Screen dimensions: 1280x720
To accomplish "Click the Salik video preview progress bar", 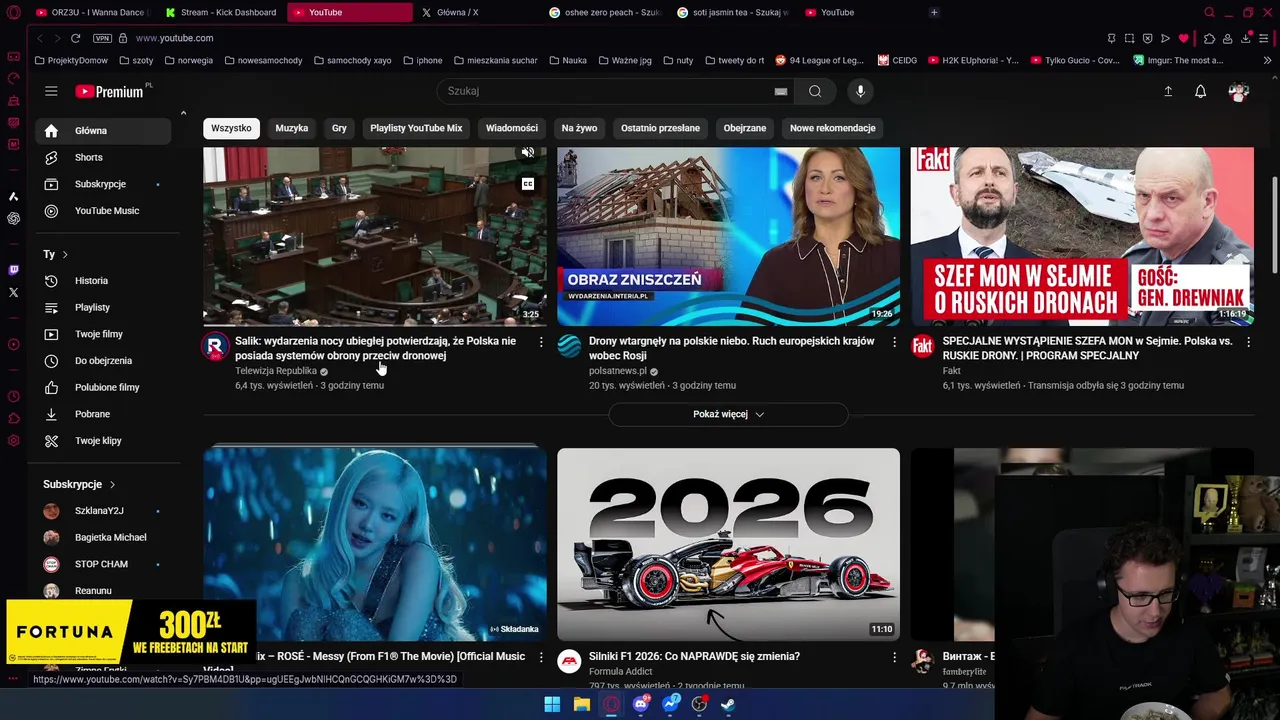I will (x=375, y=324).
